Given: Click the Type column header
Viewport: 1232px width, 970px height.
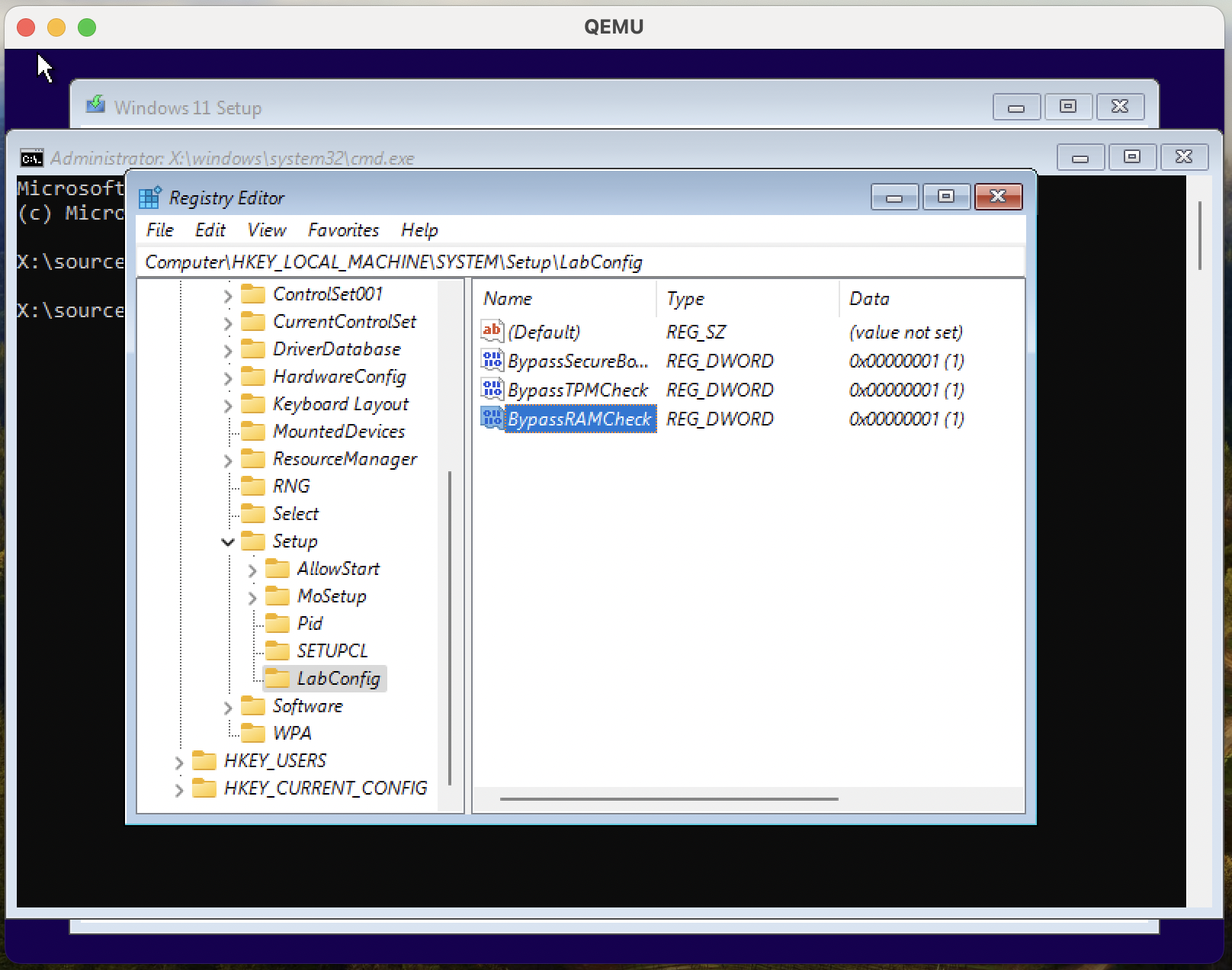Looking at the screenshot, I should click(x=747, y=298).
